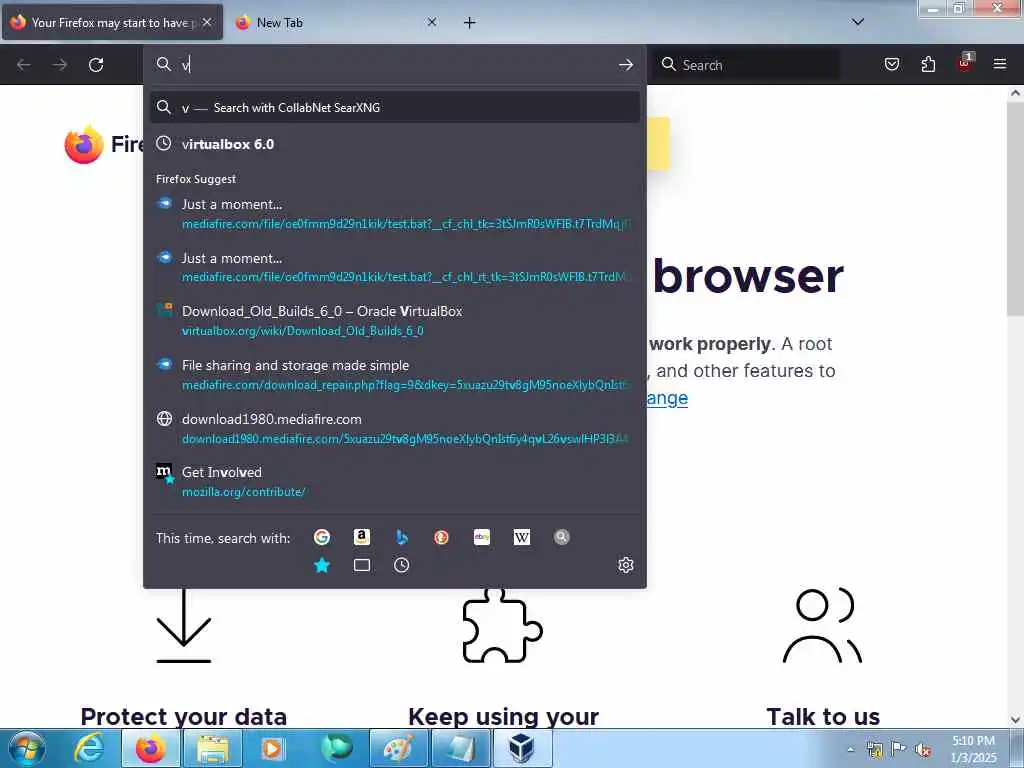Click the scrollbar up arrow
The image size is (1024, 768).
(1015, 93)
